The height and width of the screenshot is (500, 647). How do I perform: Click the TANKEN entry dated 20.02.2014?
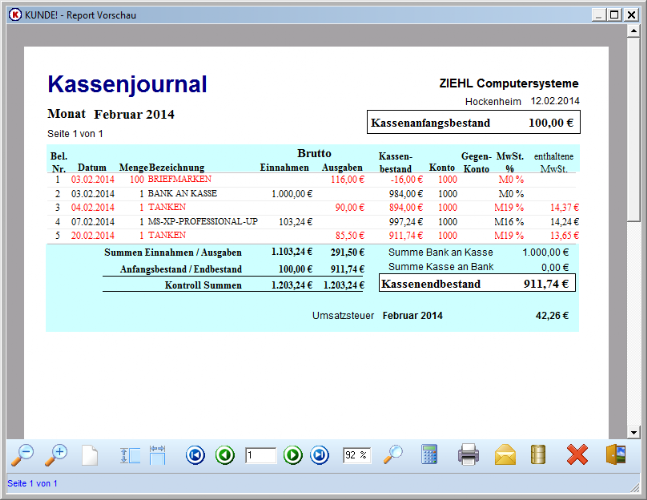coord(167,235)
